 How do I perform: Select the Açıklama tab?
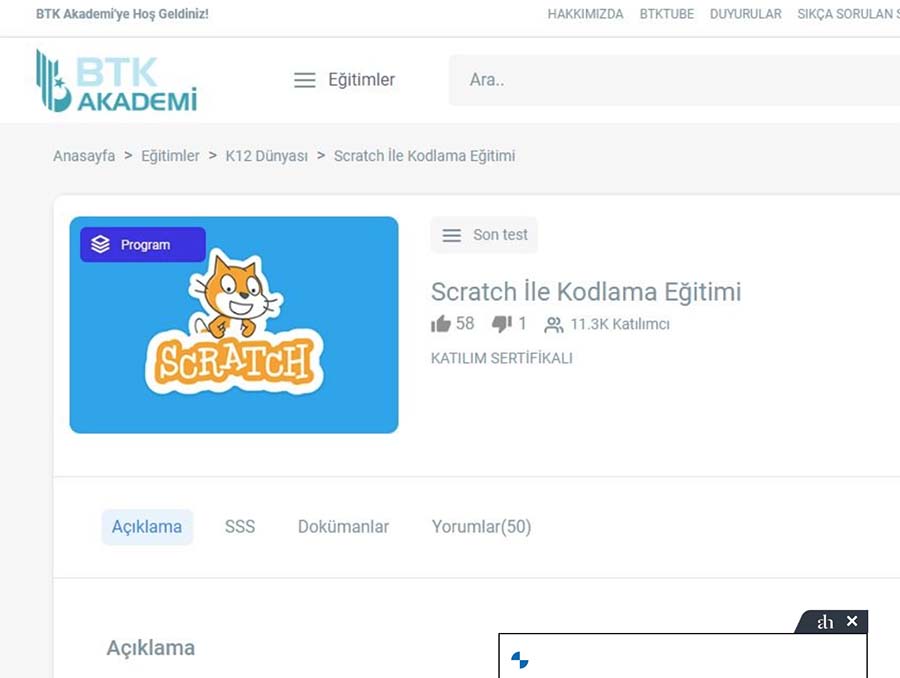tap(147, 526)
